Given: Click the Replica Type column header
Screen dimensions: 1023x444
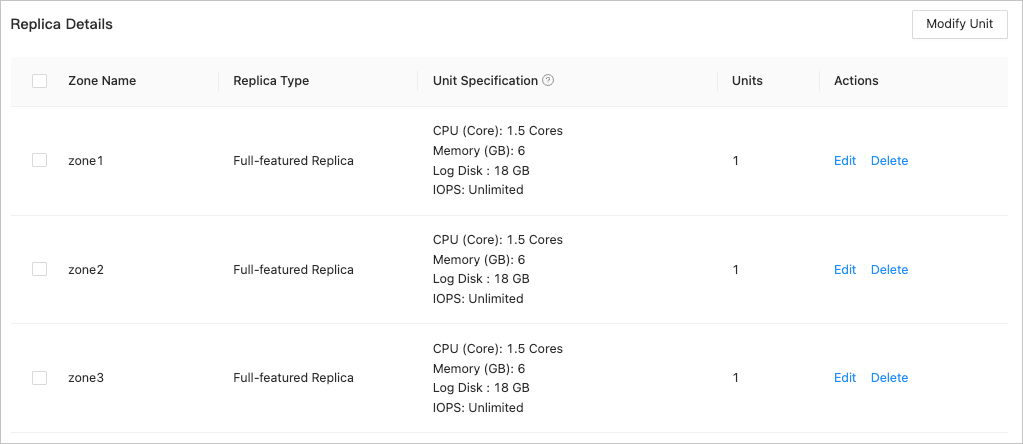Looking at the screenshot, I should (x=271, y=81).
